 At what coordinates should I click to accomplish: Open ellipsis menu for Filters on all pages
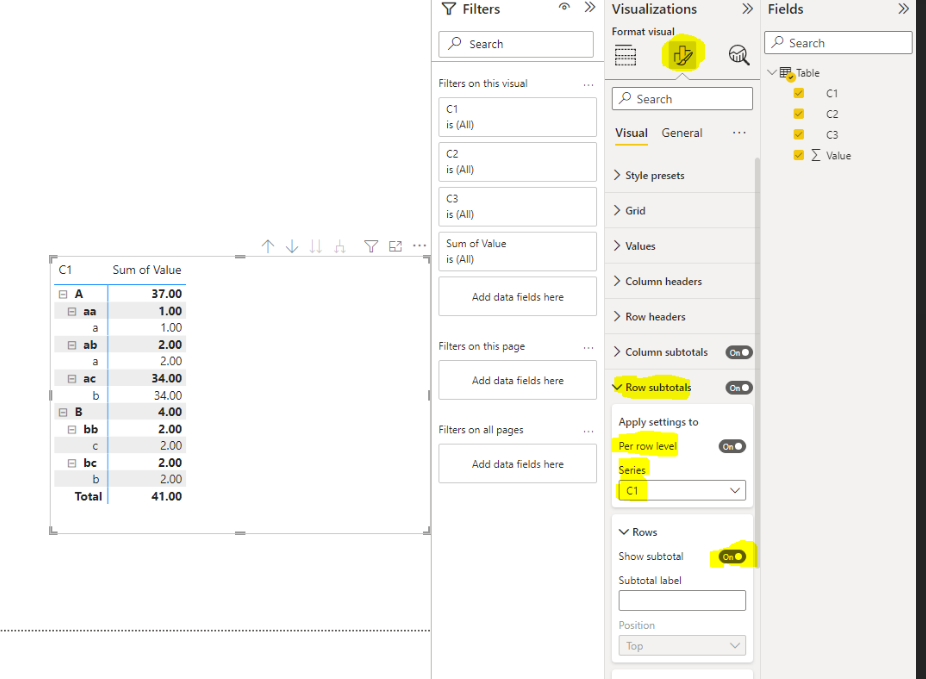pos(588,431)
